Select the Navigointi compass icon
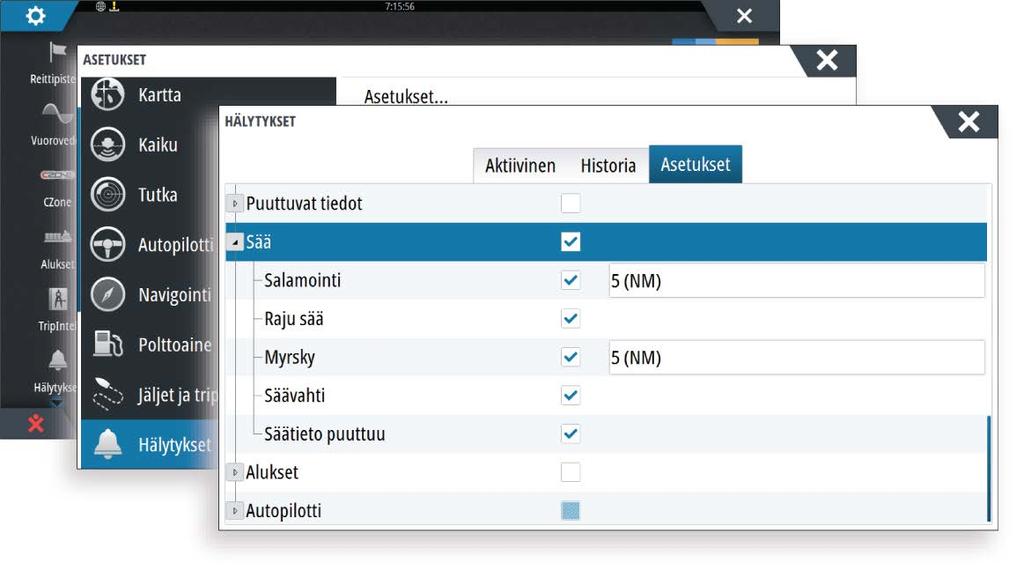 108,295
